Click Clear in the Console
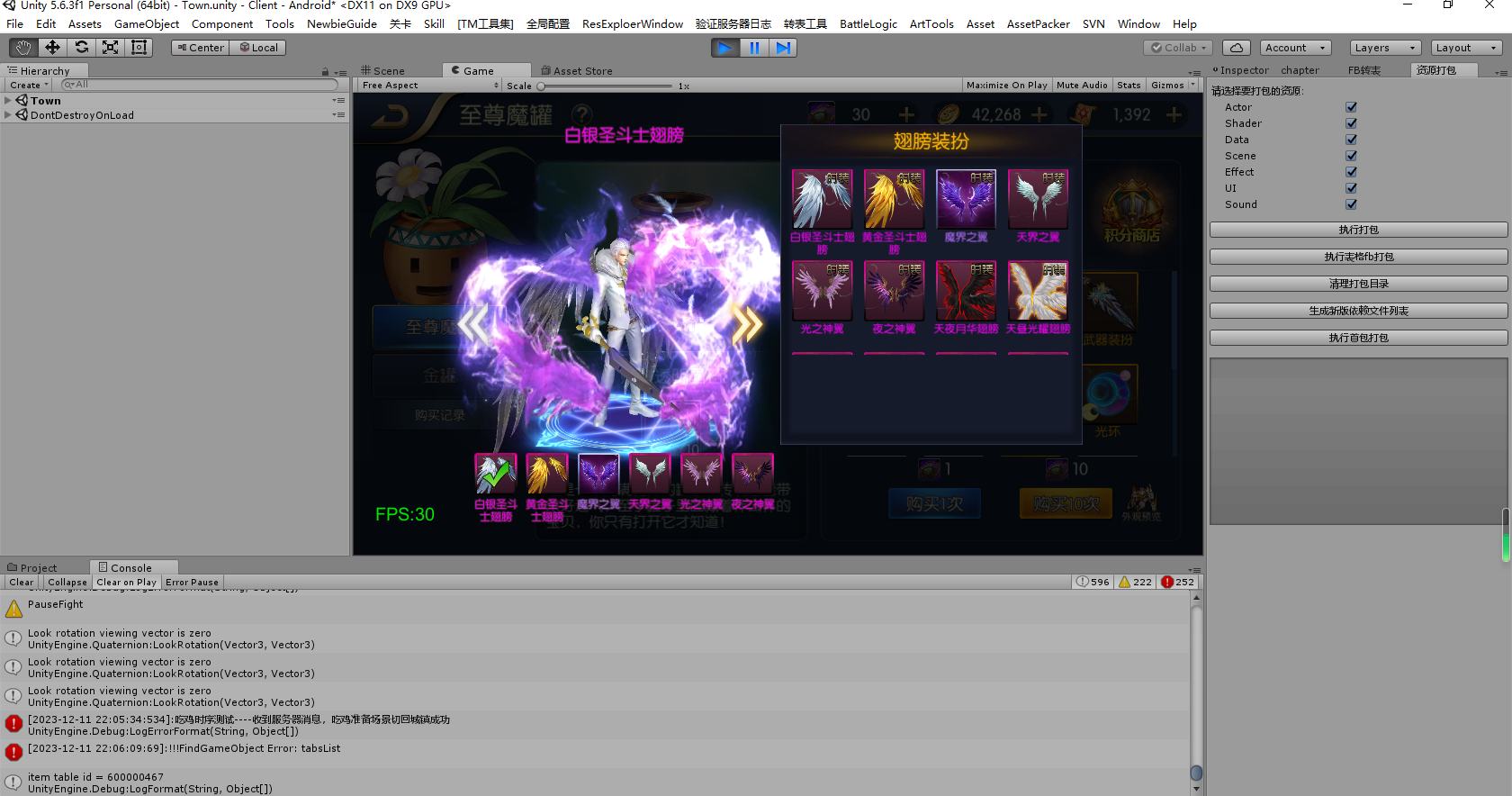The image size is (1512, 796). 22,583
